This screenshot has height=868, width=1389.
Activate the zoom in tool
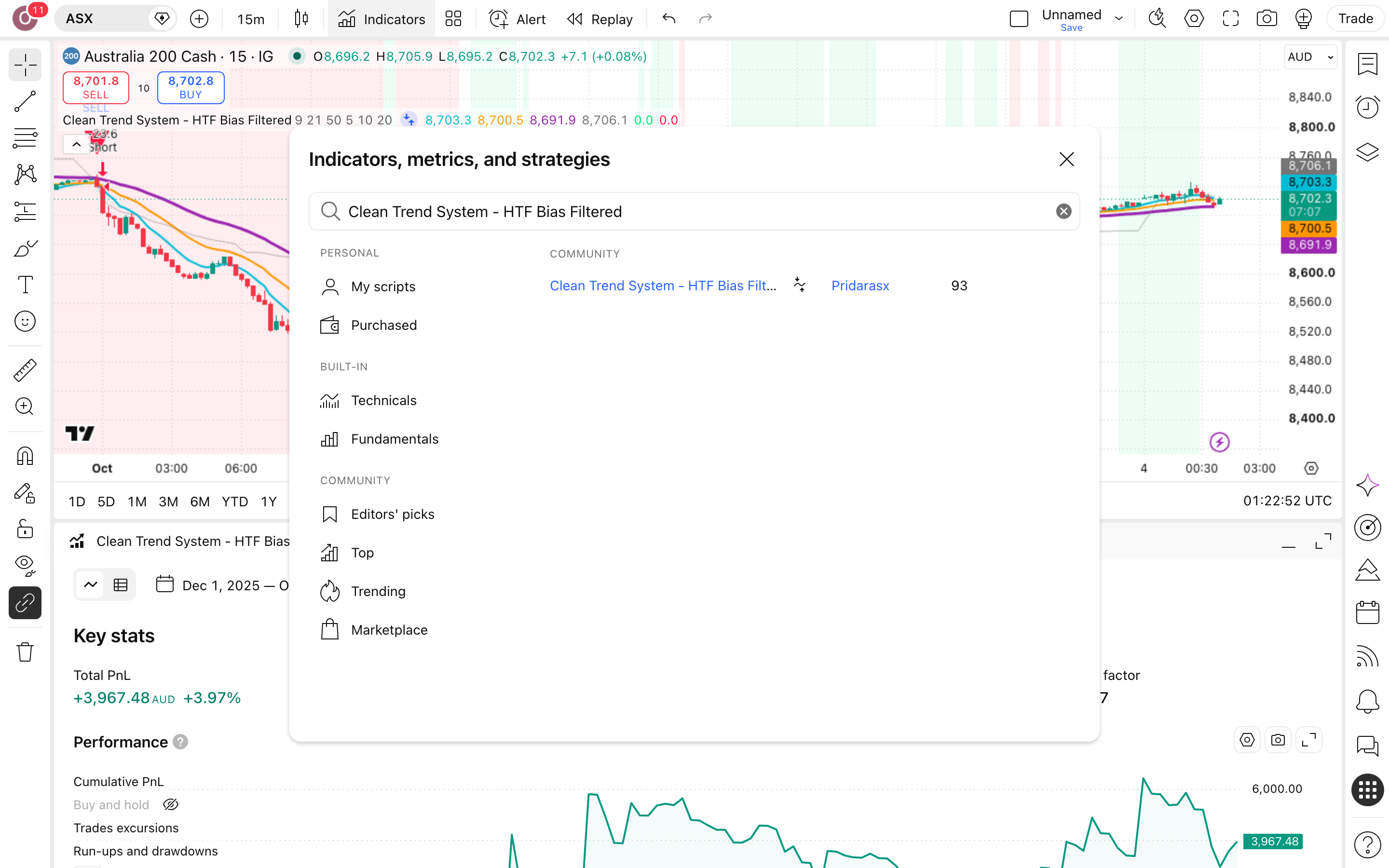(x=25, y=407)
